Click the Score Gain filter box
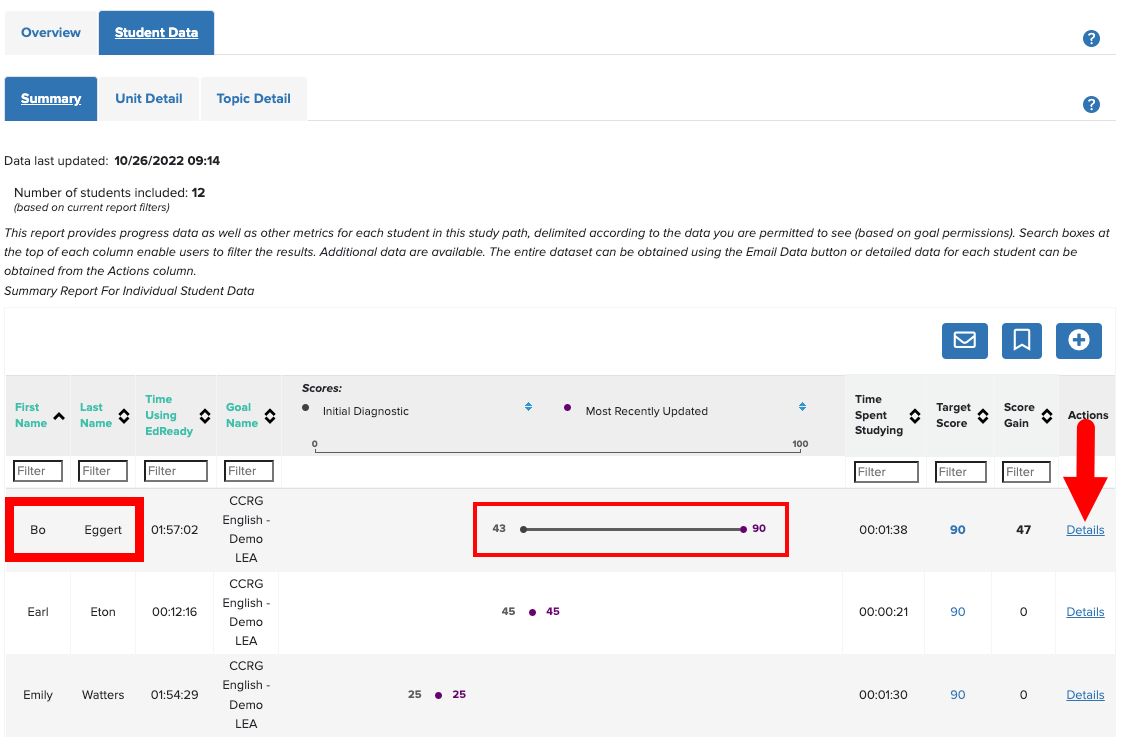Image resolution: width=1121 pixels, height=737 pixels. coord(1027,472)
